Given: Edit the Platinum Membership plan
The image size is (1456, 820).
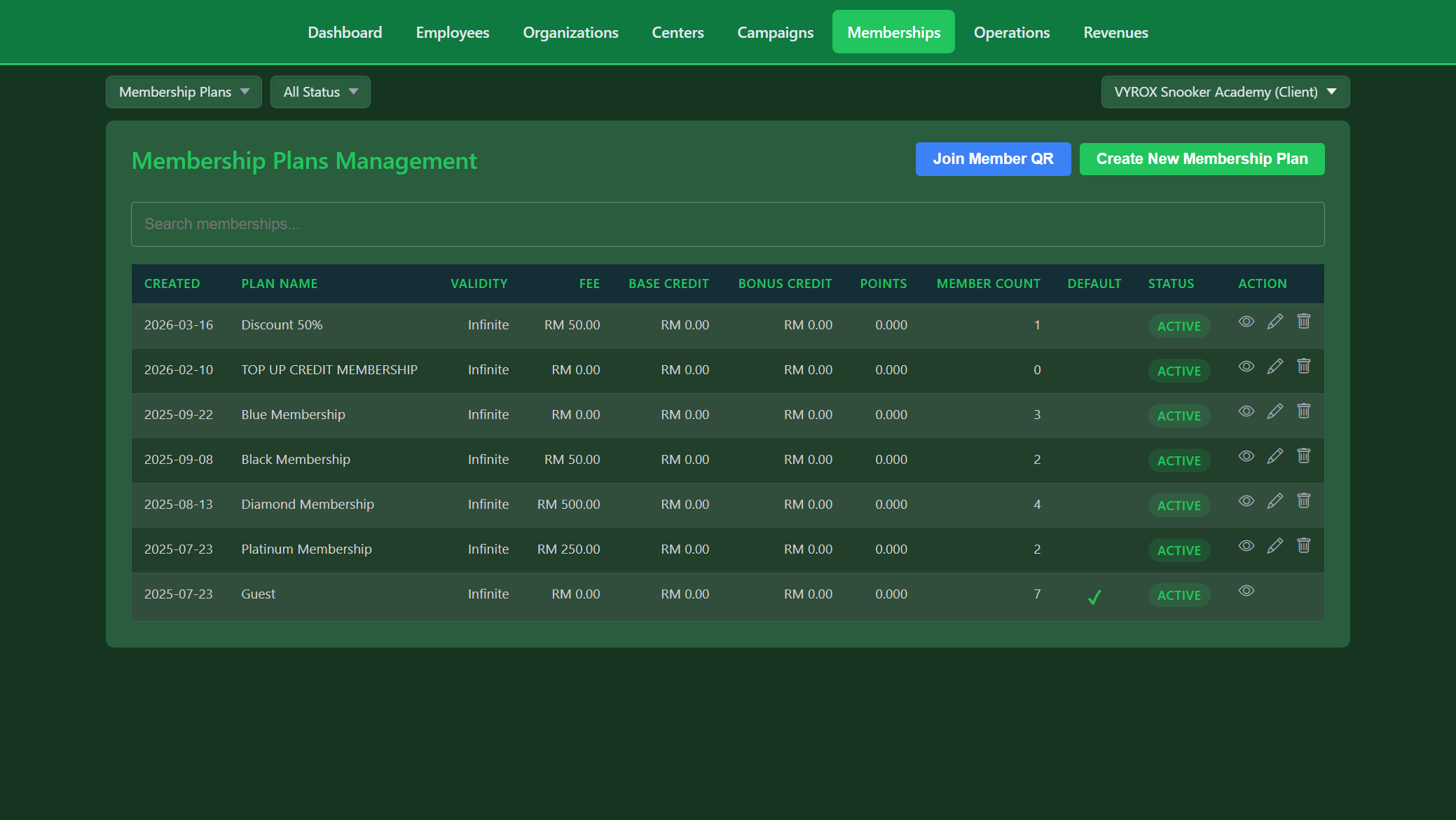Looking at the screenshot, I should point(1275,546).
